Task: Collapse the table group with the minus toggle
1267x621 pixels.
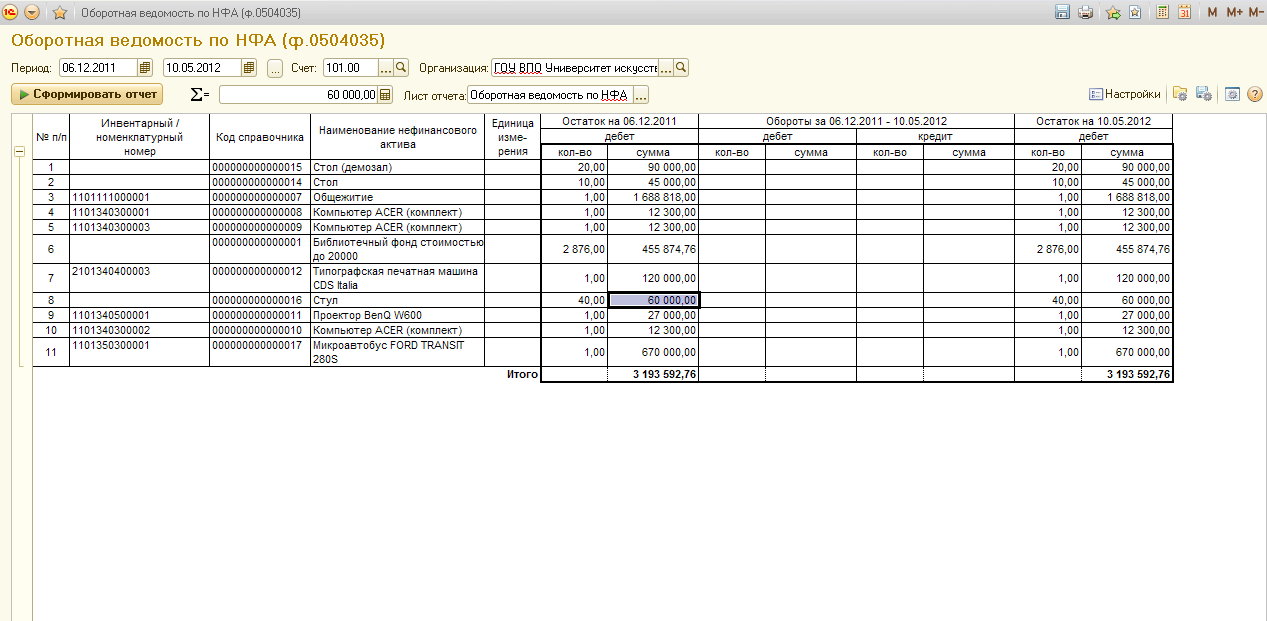Action: [x=18, y=151]
